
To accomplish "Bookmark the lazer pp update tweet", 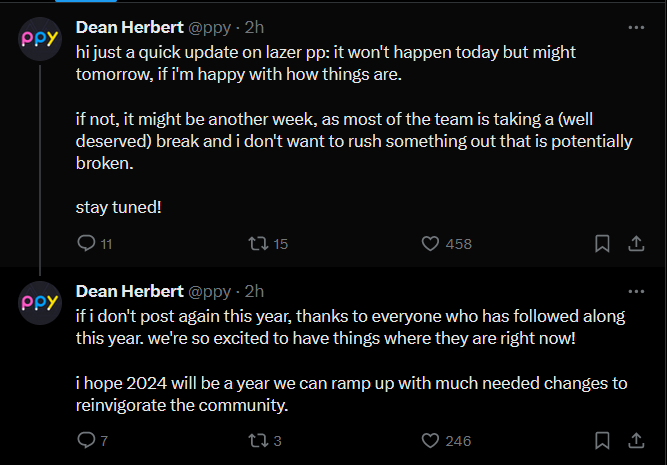I will pyautogui.click(x=602, y=243).
